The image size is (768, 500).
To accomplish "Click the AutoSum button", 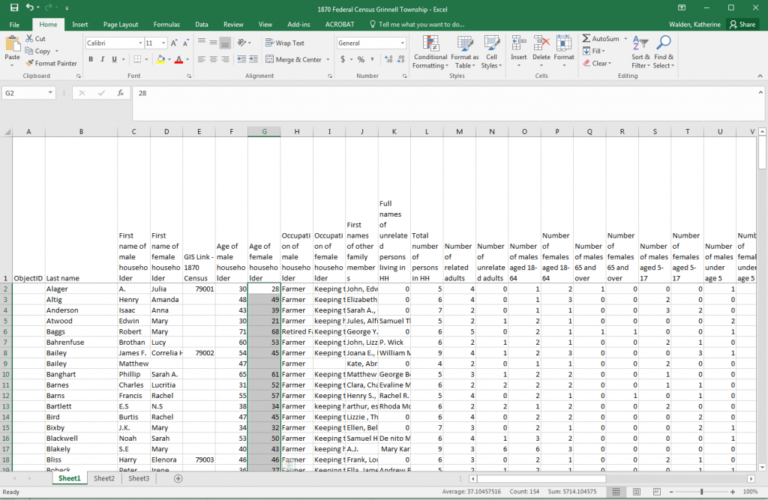I will [x=601, y=39].
